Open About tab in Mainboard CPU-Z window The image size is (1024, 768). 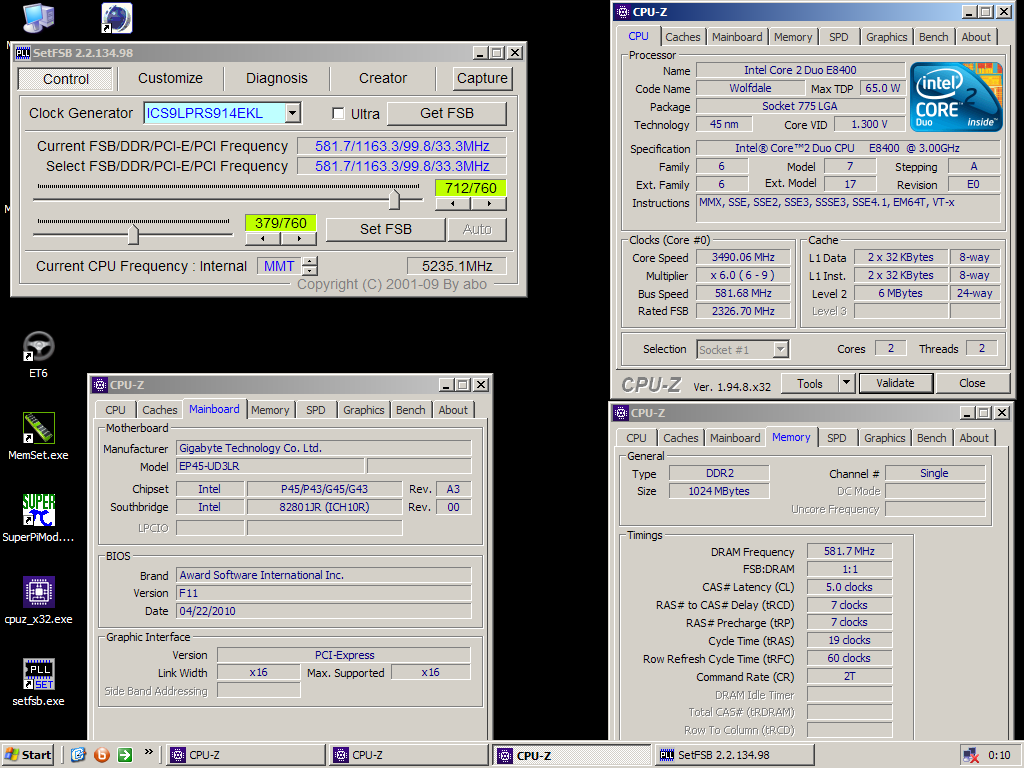coord(453,410)
